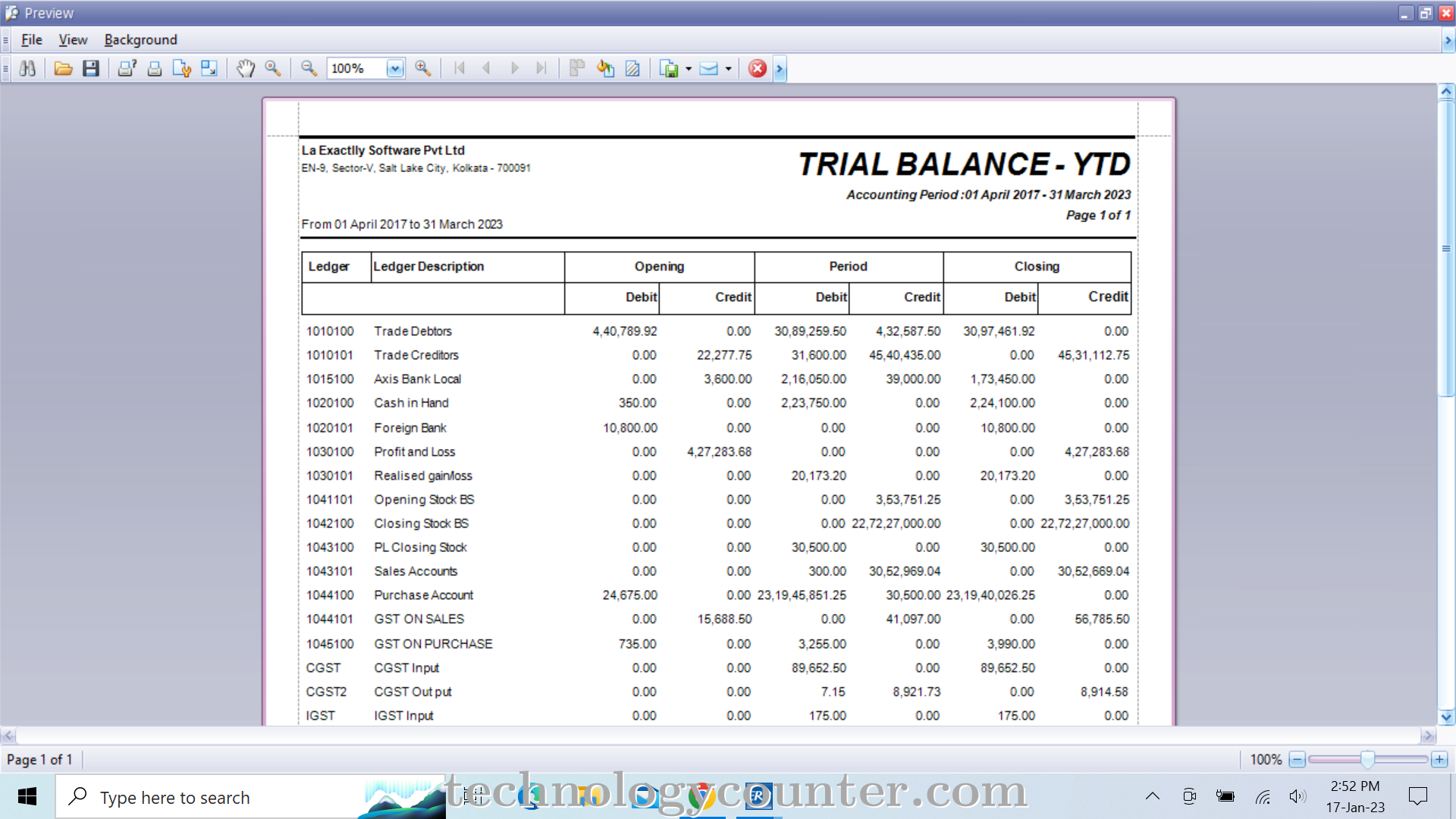This screenshot has width=1456, height=819.
Task: Click zoom slider plus button
Action: 1439,759
